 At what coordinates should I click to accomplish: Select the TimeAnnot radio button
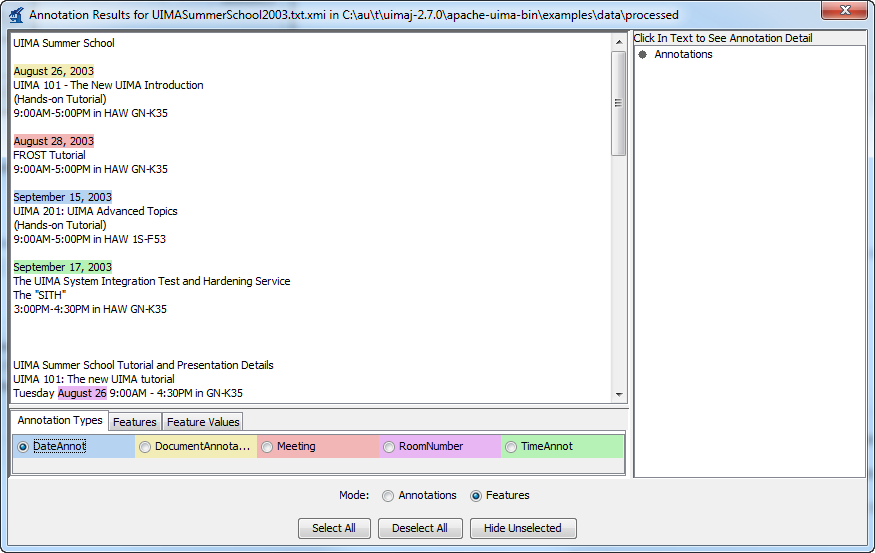(x=511, y=447)
